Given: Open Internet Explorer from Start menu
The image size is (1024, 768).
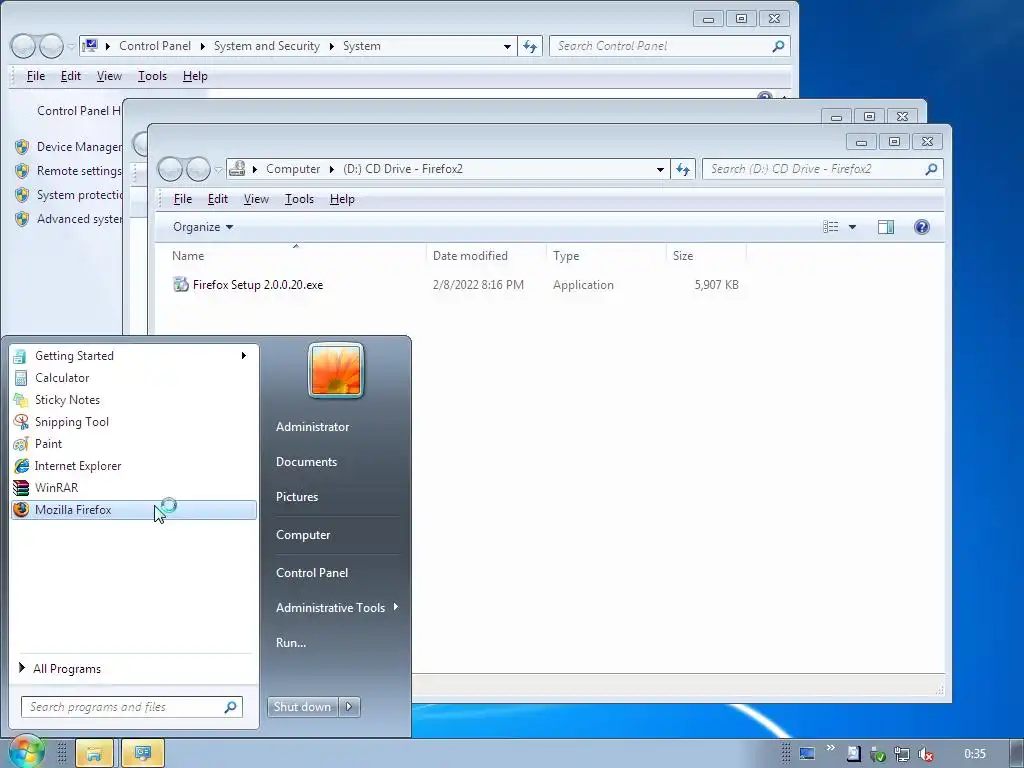Looking at the screenshot, I should 134,466.
